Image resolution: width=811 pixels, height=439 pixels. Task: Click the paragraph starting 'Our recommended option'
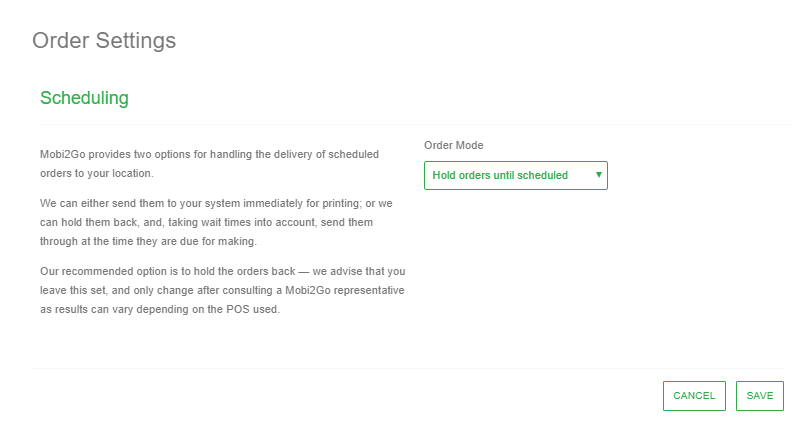click(221, 290)
